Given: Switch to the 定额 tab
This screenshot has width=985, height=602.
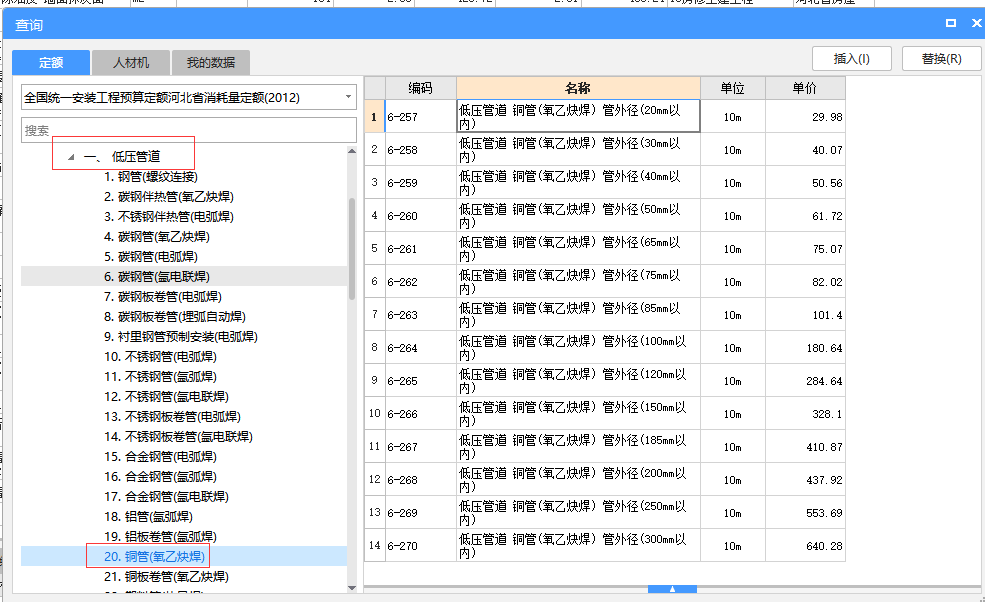Looking at the screenshot, I should click(x=51, y=63).
